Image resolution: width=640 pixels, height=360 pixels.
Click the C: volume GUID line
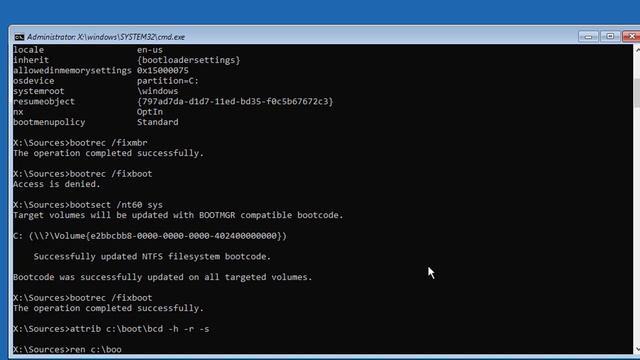click(x=150, y=236)
